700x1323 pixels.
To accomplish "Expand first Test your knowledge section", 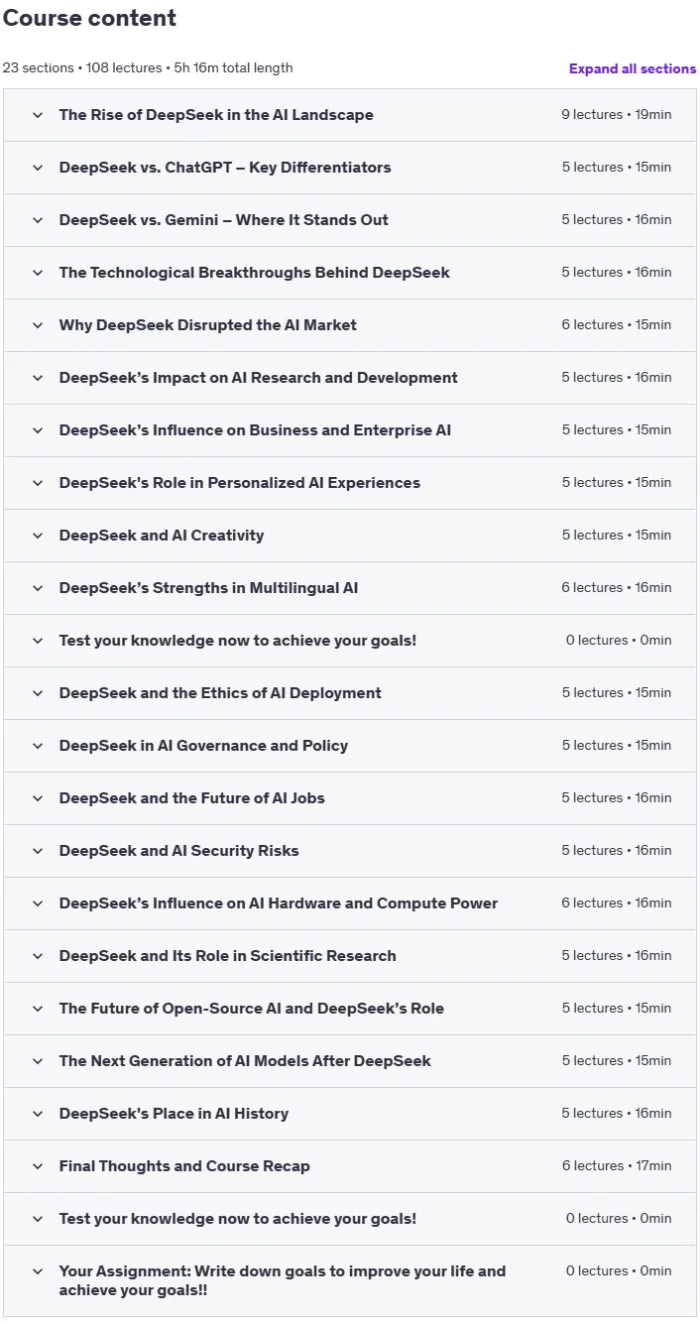I will click(x=350, y=640).
